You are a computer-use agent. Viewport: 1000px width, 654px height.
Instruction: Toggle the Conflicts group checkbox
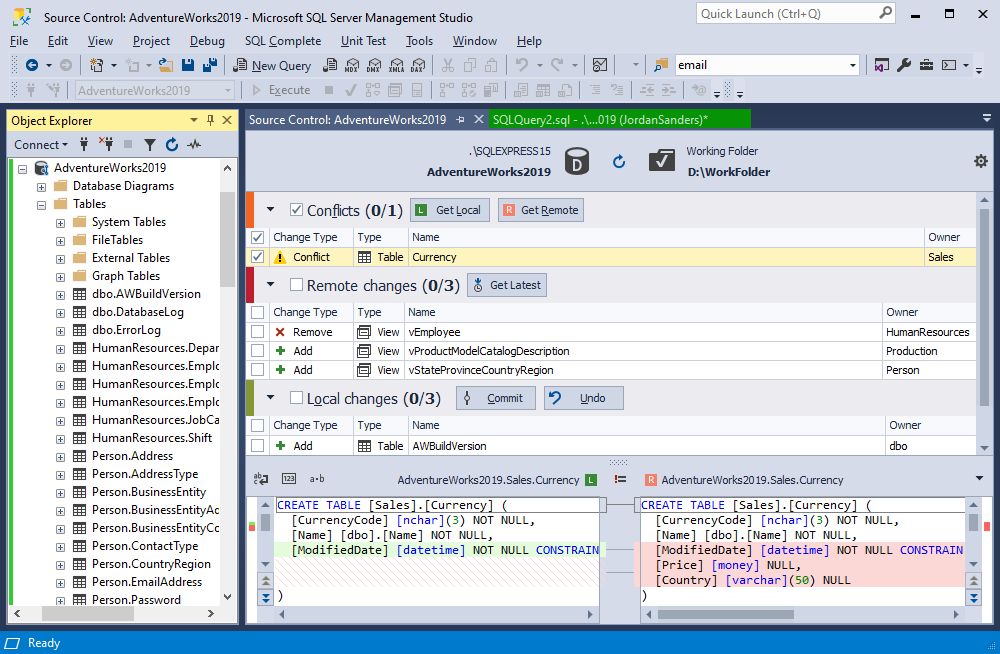coord(296,209)
